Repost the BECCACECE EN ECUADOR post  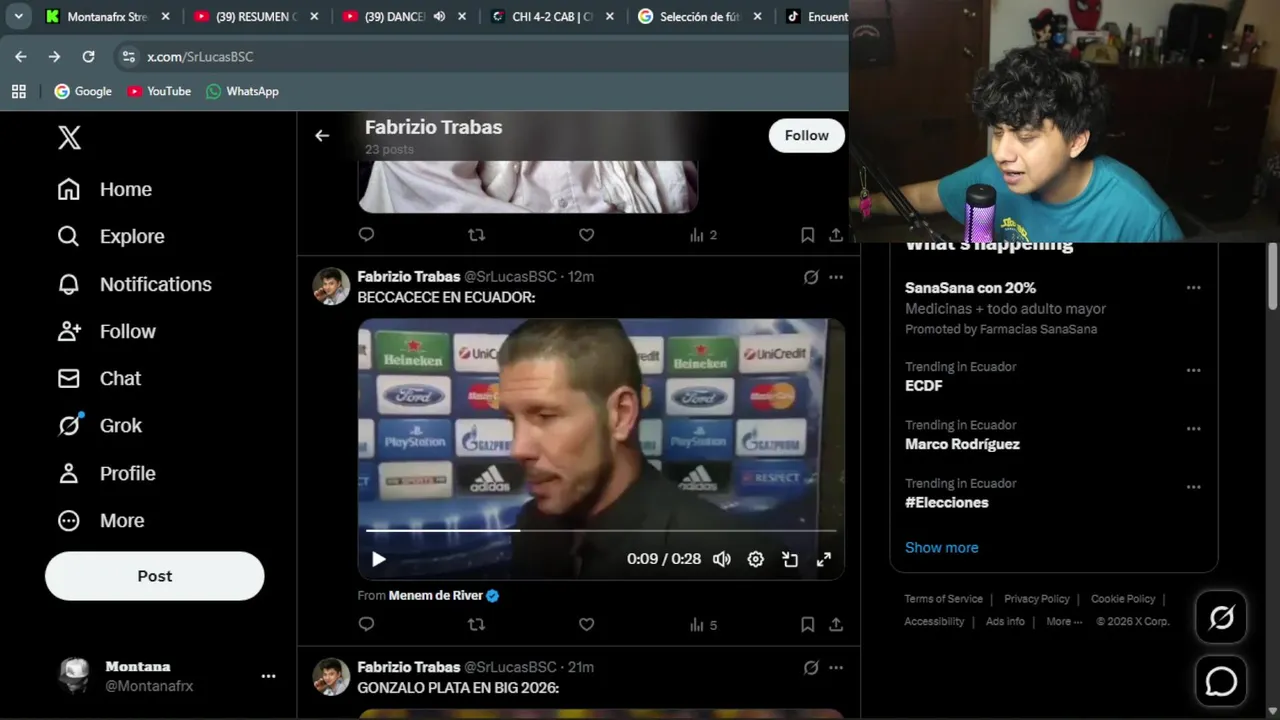[x=476, y=624]
